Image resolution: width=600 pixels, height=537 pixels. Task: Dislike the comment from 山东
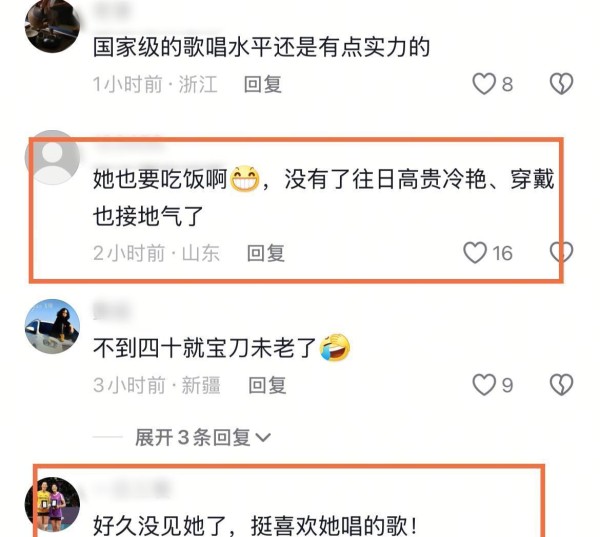(x=561, y=253)
